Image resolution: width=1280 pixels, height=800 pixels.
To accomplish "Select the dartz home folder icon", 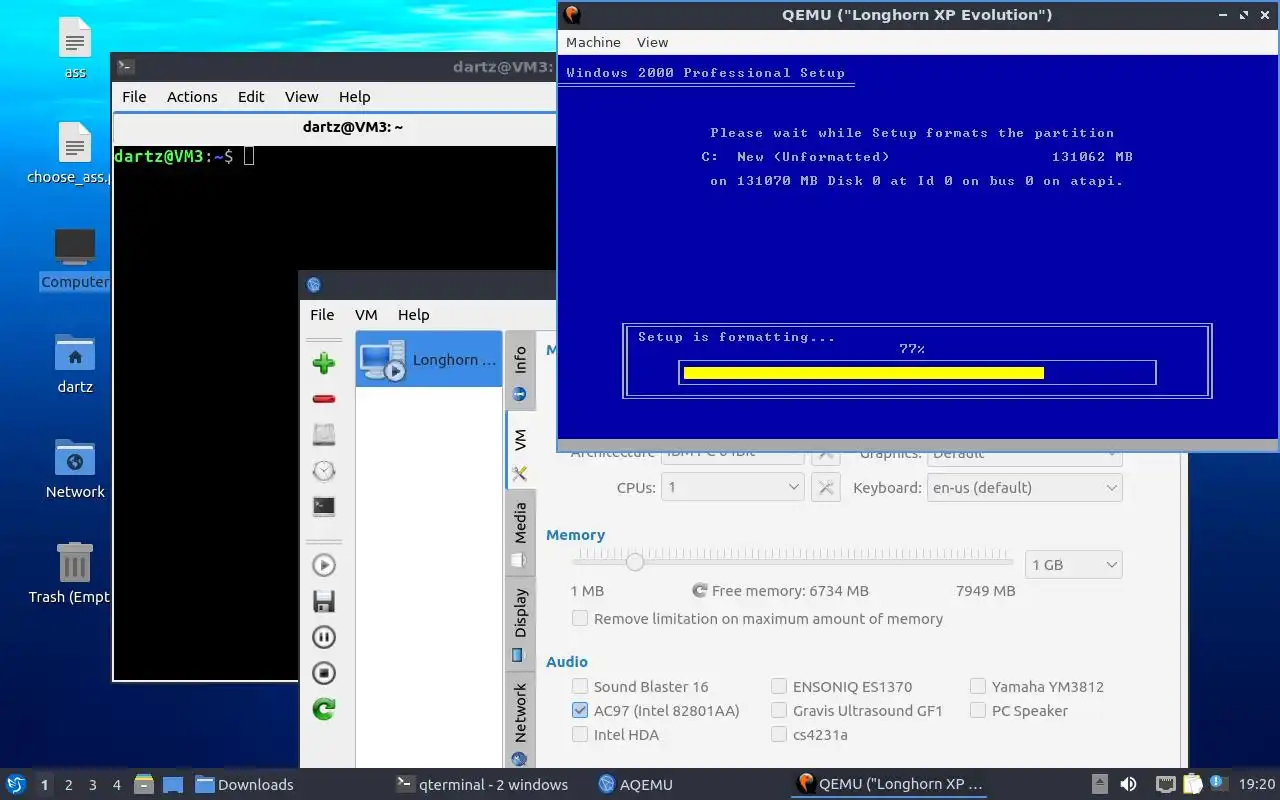I will pyautogui.click(x=75, y=363).
